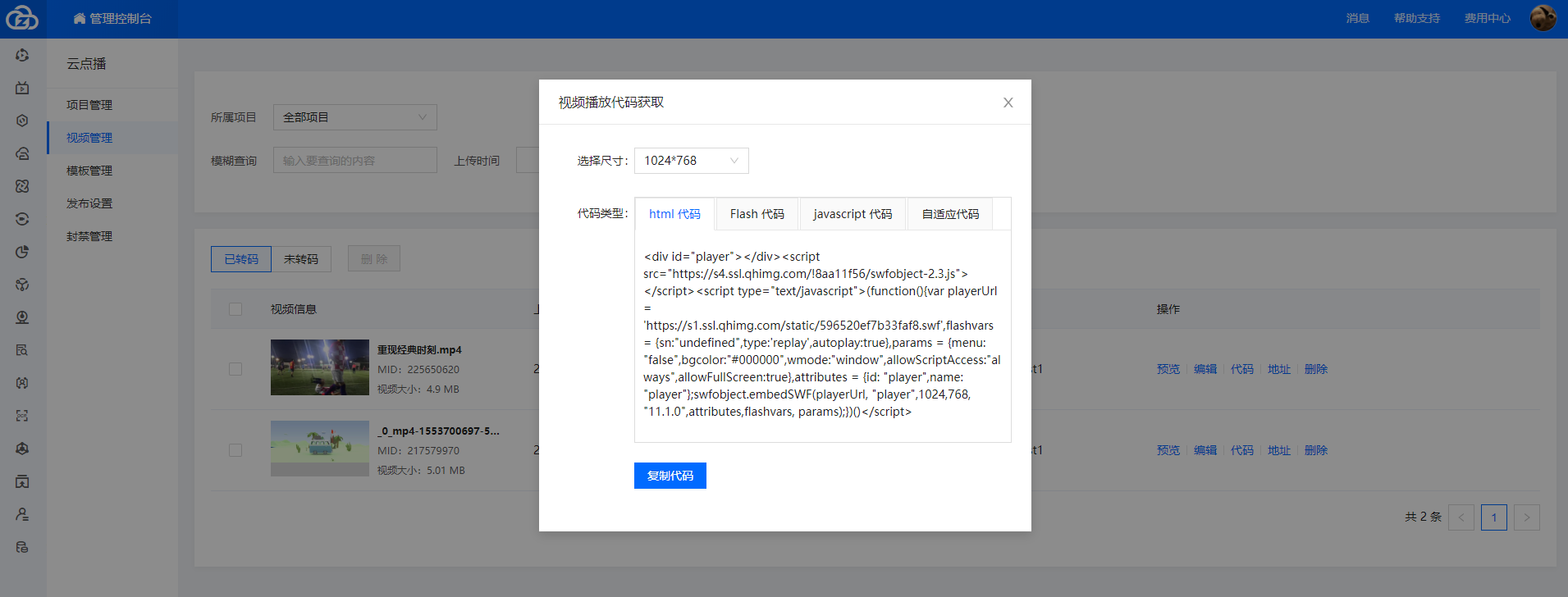Screen dimensions: 1568x597
Task: Open the circular play-button sidebar icon
Action: pyautogui.click(x=22, y=55)
